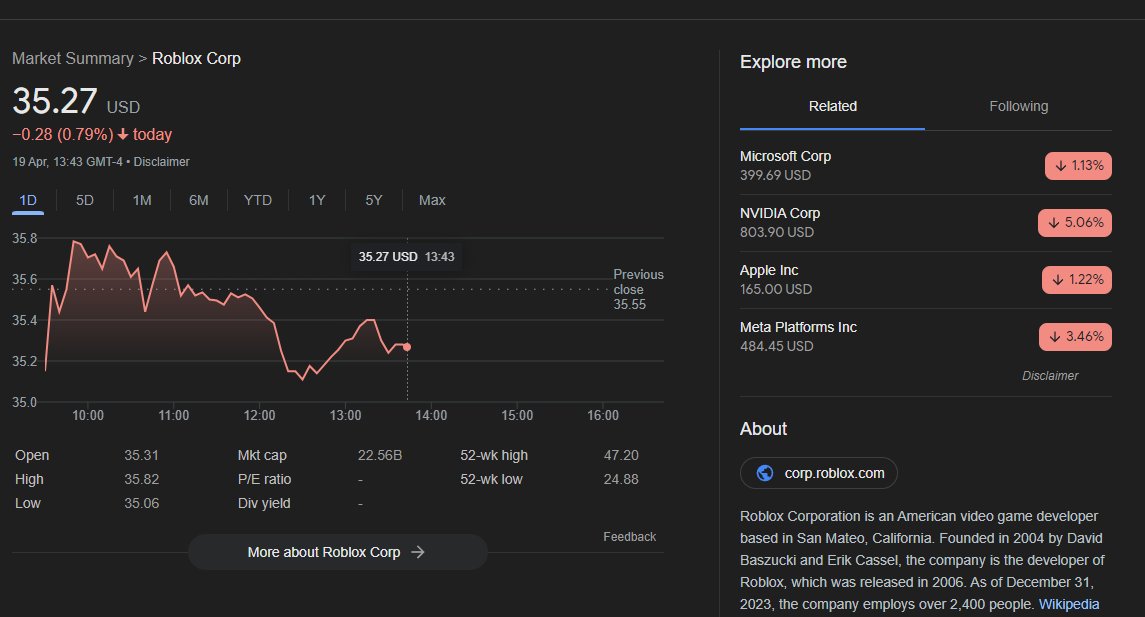
Task: Click the chart's current price marker dot
Action: [407, 347]
